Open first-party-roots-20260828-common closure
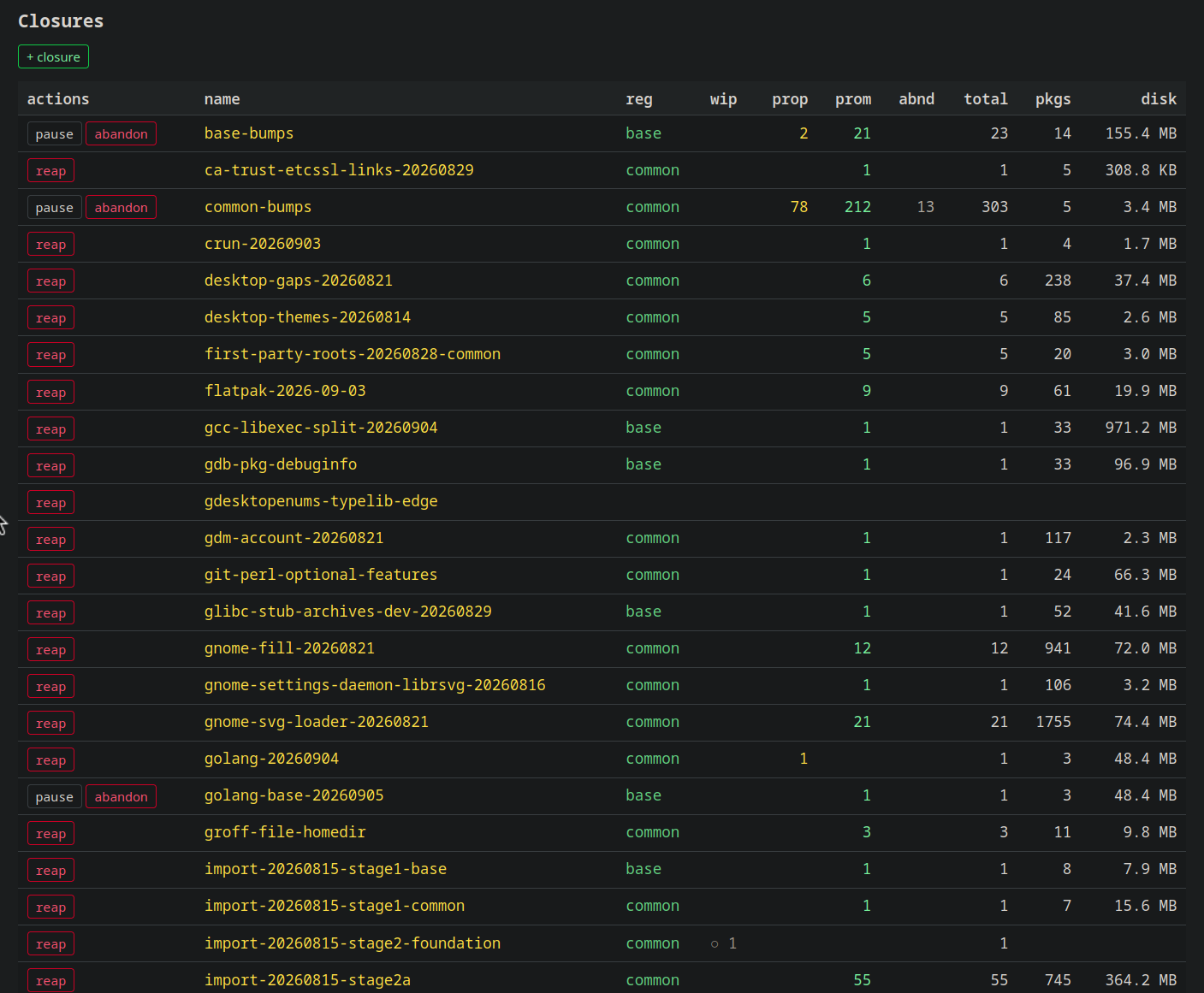The width and height of the screenshot is (1204, 993). (x=353, y=354)
